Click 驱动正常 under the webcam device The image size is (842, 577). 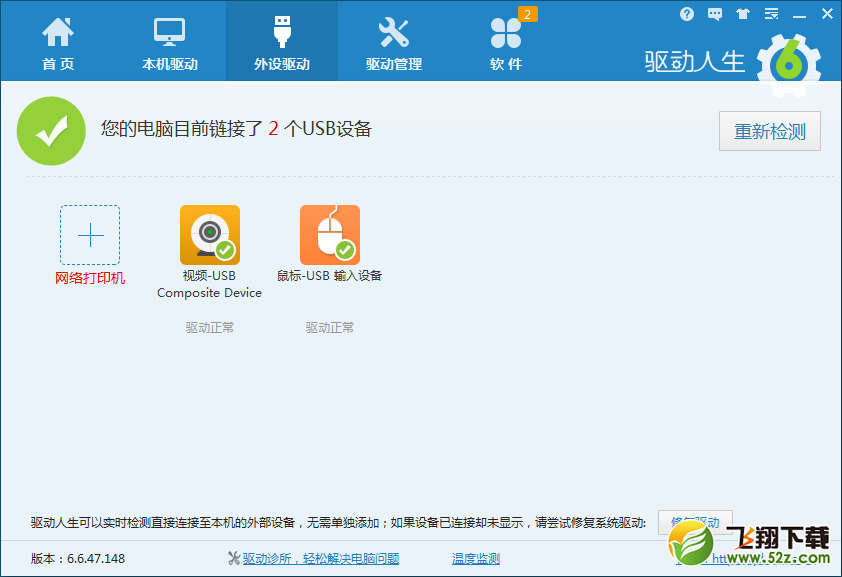209,327
